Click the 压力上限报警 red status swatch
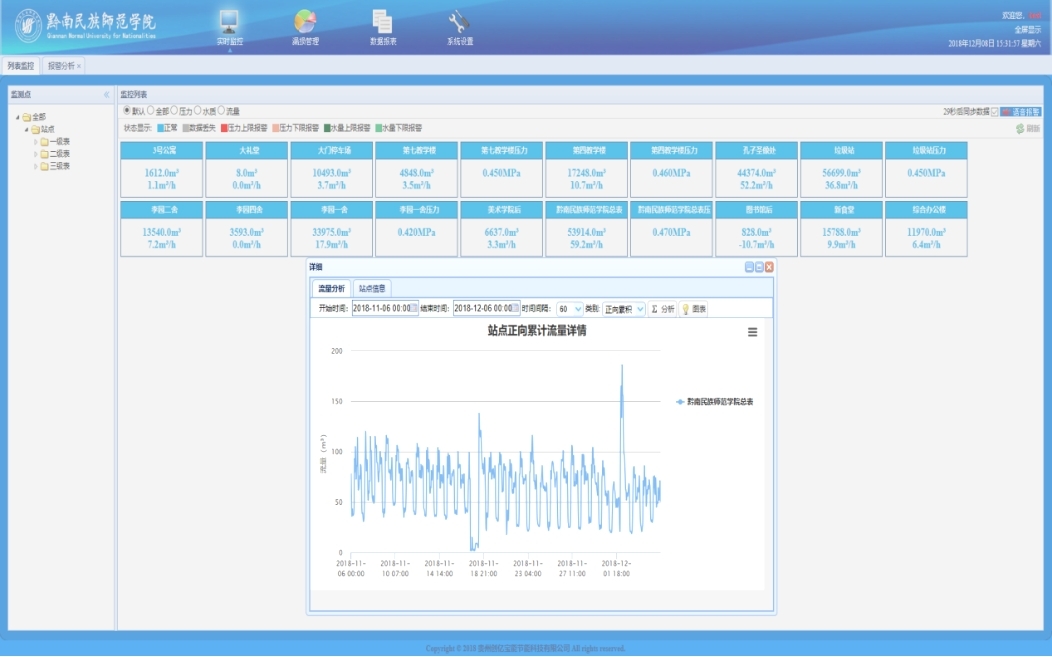Image resolution: width=1052 pixels, height=657 pixels. [224, 128]
